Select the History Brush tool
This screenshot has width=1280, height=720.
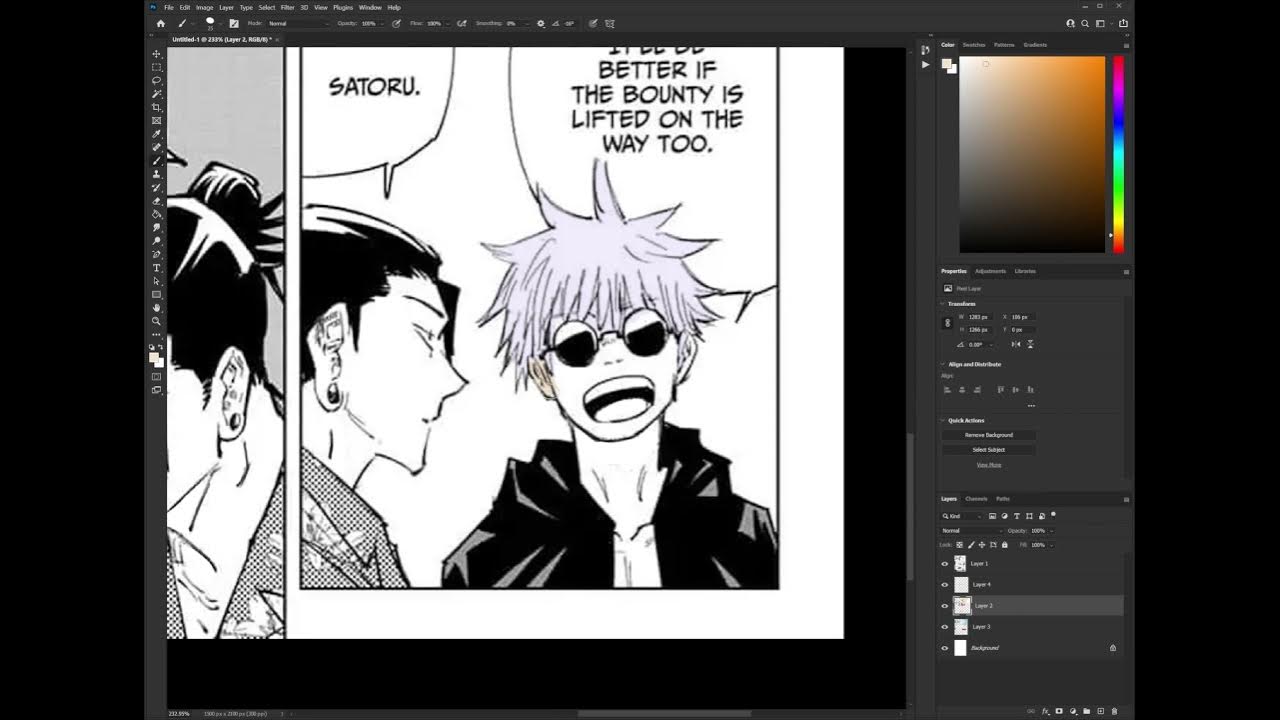click(156, 187)
